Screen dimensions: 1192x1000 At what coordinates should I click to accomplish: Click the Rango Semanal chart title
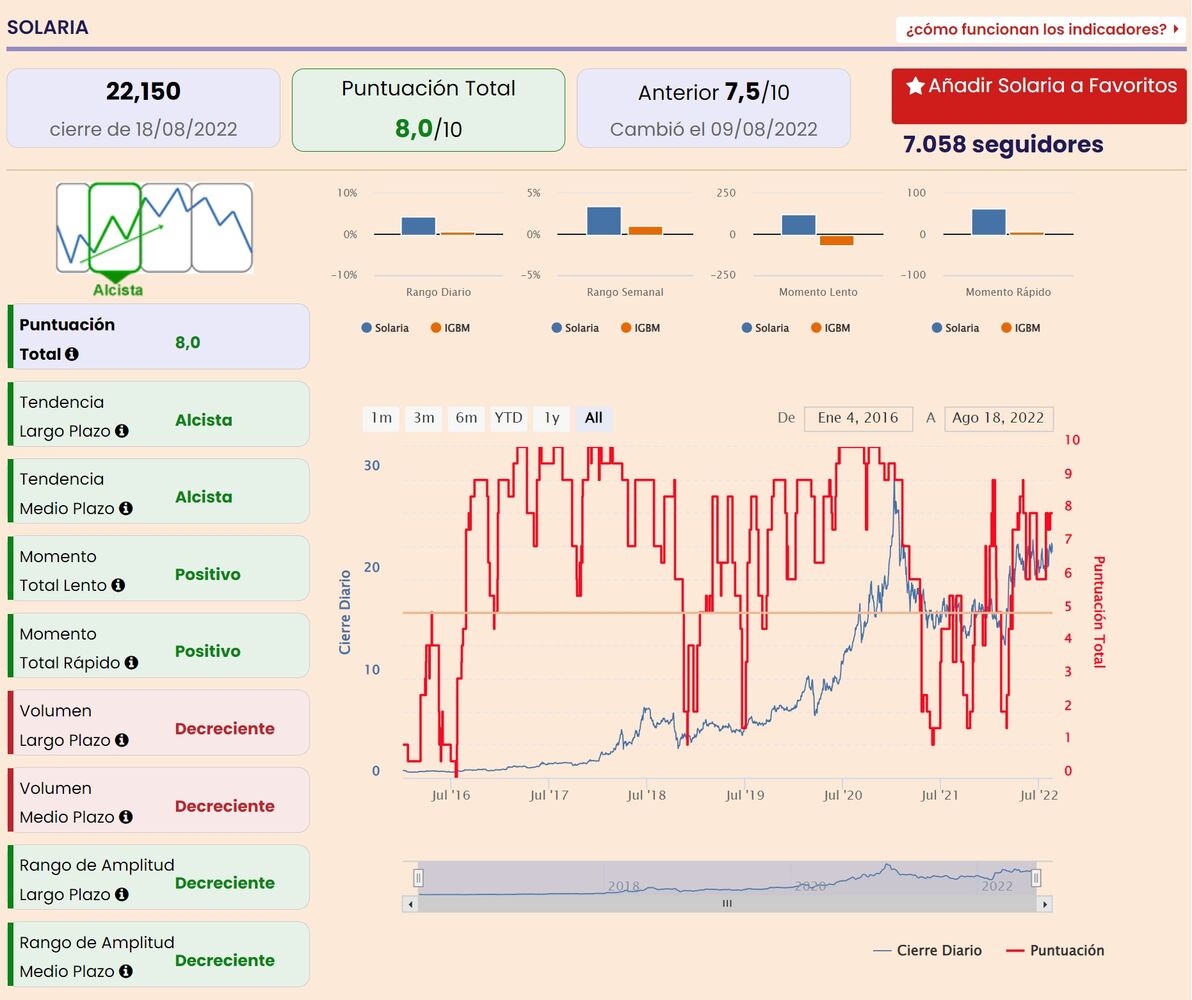pyautogui.click(x=625, y=292)
